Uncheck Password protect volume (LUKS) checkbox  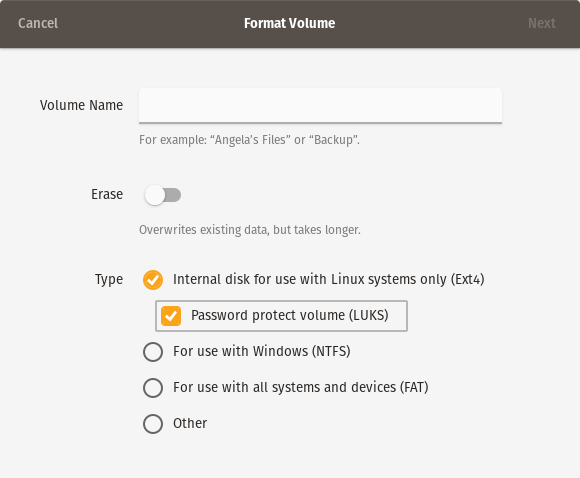pos(171,316)
